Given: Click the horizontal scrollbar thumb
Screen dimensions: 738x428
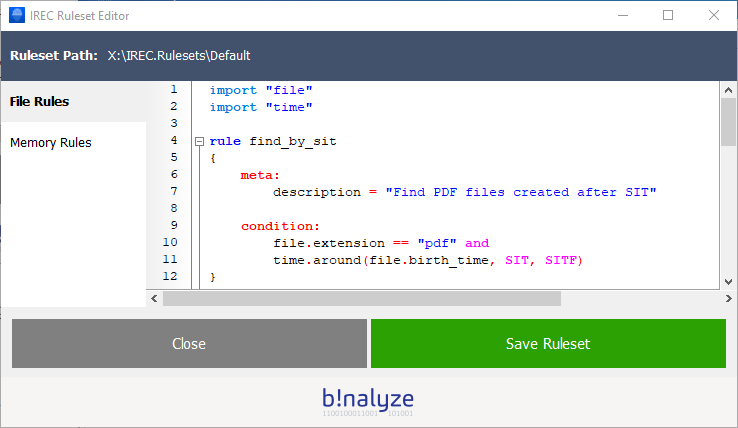Looking at the screenshot, I should point(362,298).
